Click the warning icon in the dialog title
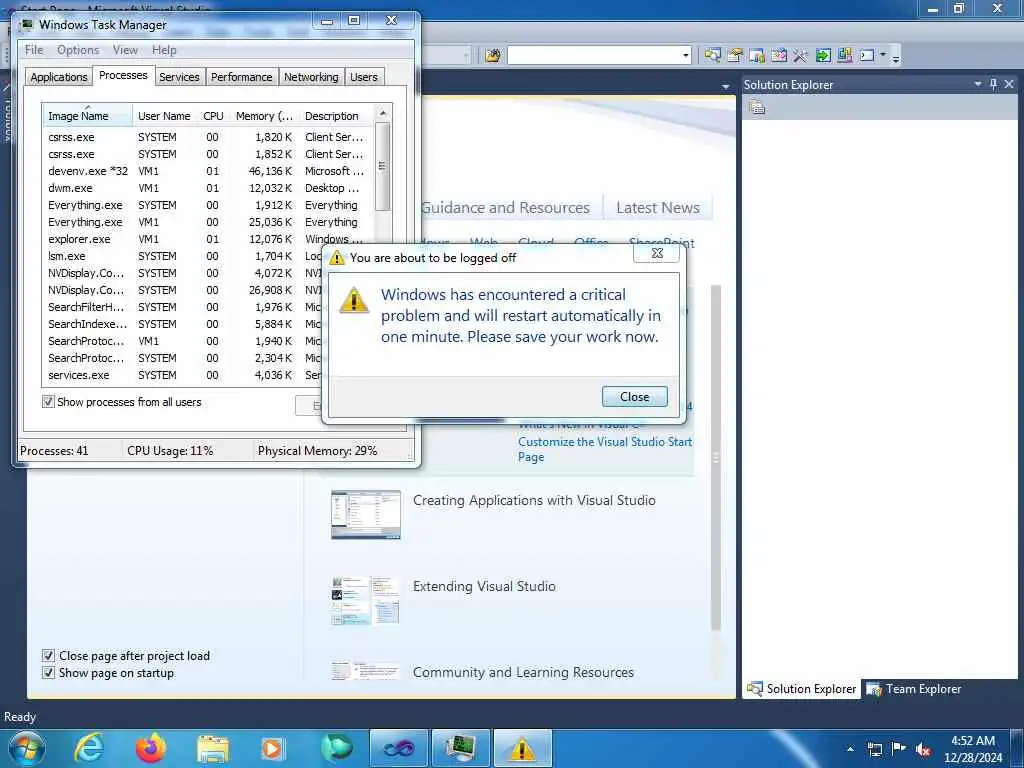1024x768 pixels. point(337,257)
